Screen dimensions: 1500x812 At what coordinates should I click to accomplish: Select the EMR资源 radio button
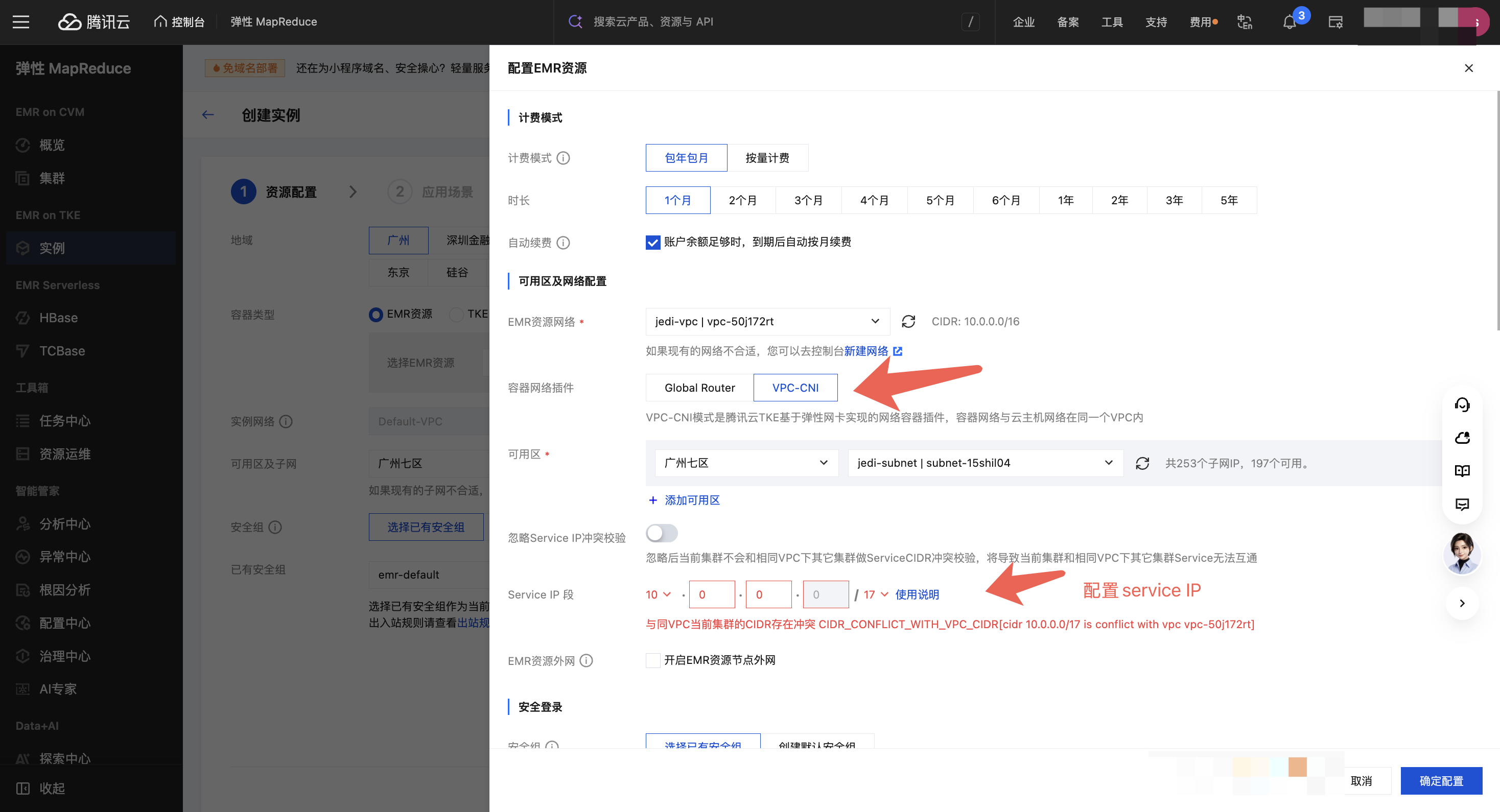(376, 315)
